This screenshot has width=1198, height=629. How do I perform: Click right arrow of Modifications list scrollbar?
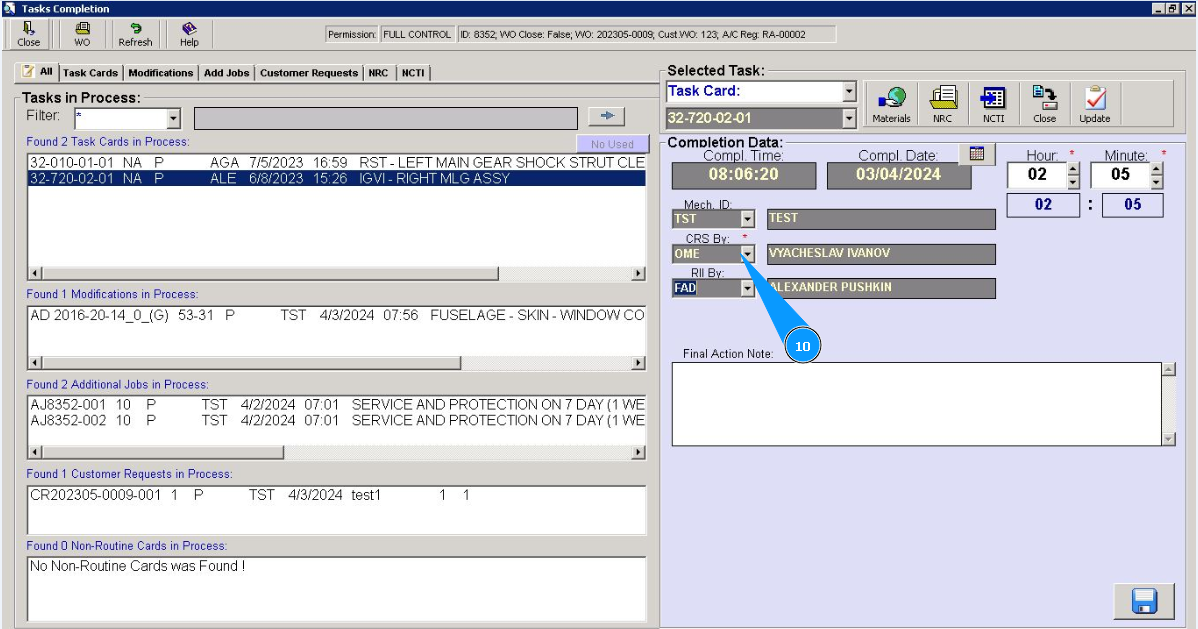click(x=638, y=362)
